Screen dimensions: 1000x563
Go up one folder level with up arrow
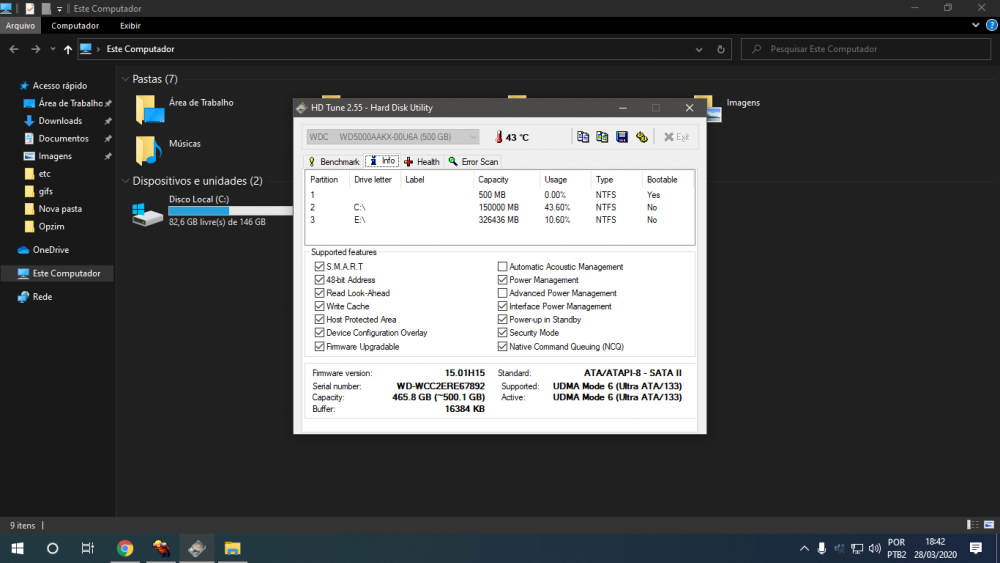[67, 49]
